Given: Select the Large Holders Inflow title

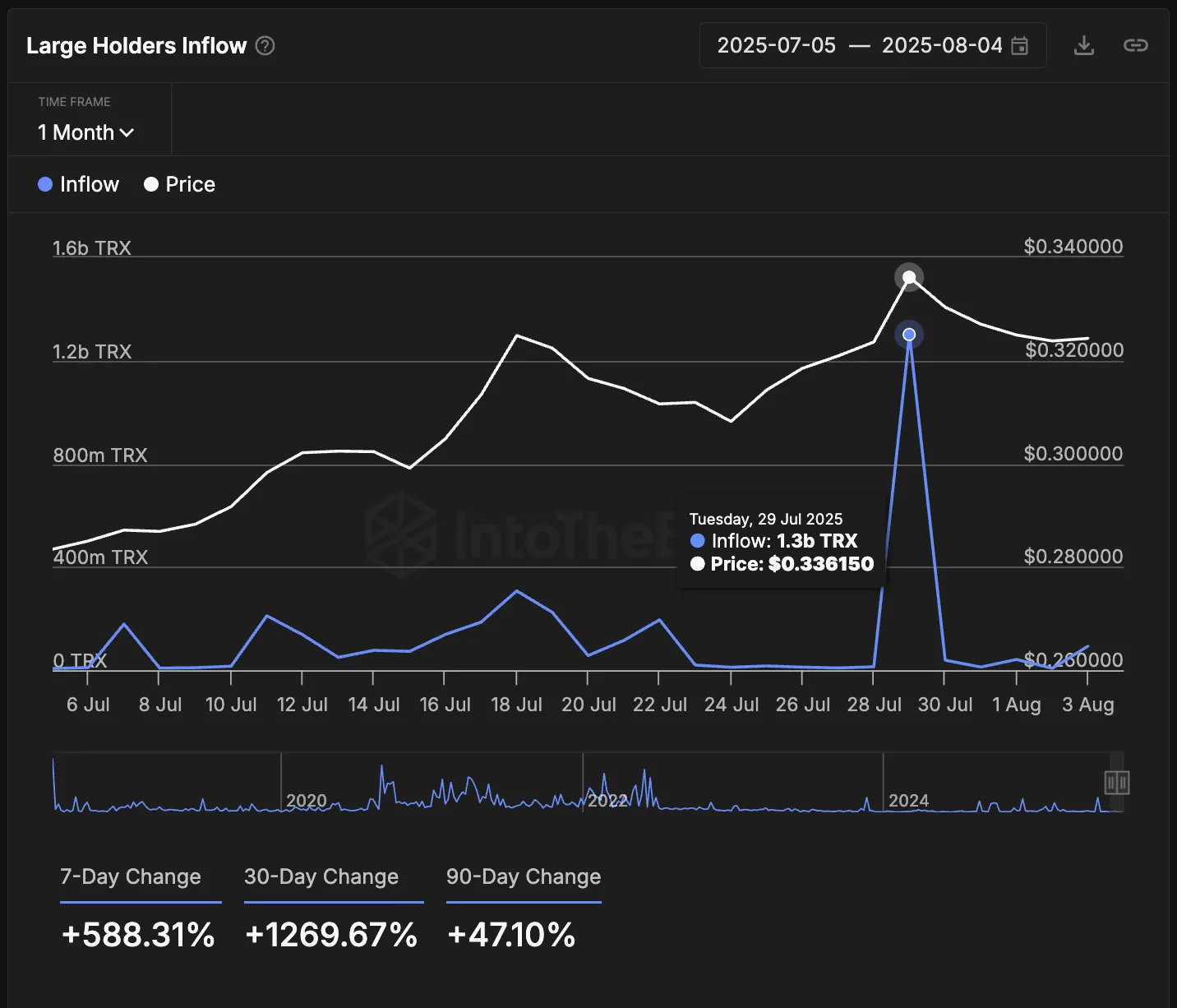Looking at the screenshot, I should [x=136, y=45].
